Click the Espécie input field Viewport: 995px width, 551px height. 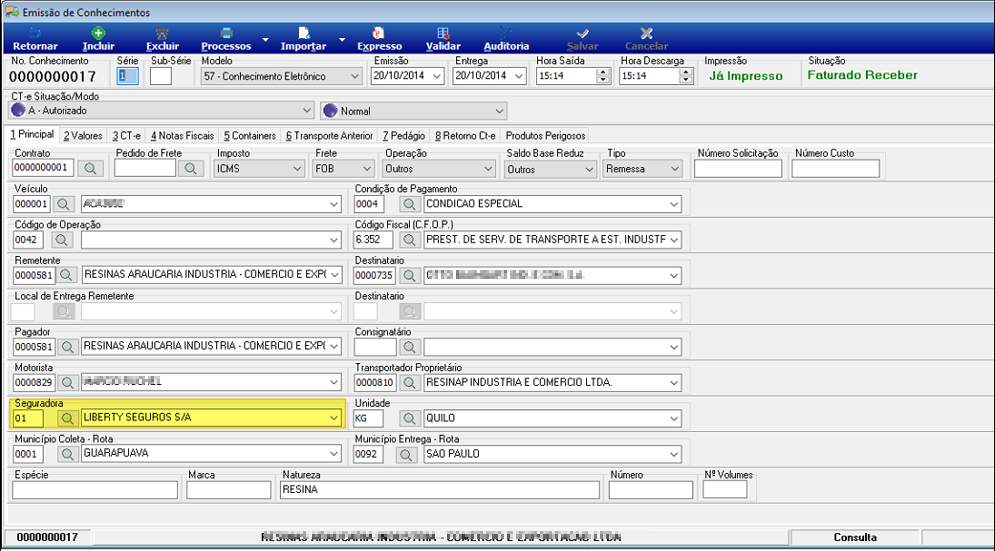click(x=95, y=490)
